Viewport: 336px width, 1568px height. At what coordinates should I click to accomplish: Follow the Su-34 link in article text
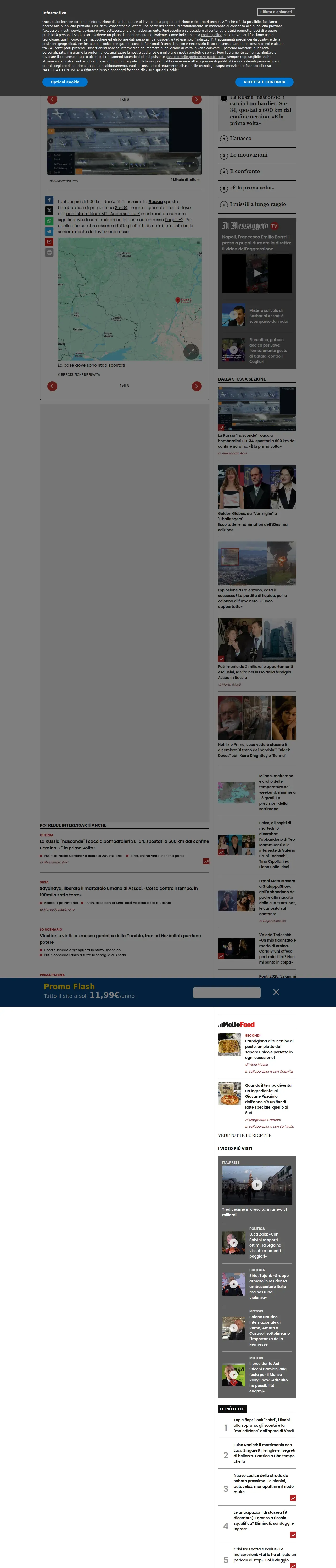121,207
